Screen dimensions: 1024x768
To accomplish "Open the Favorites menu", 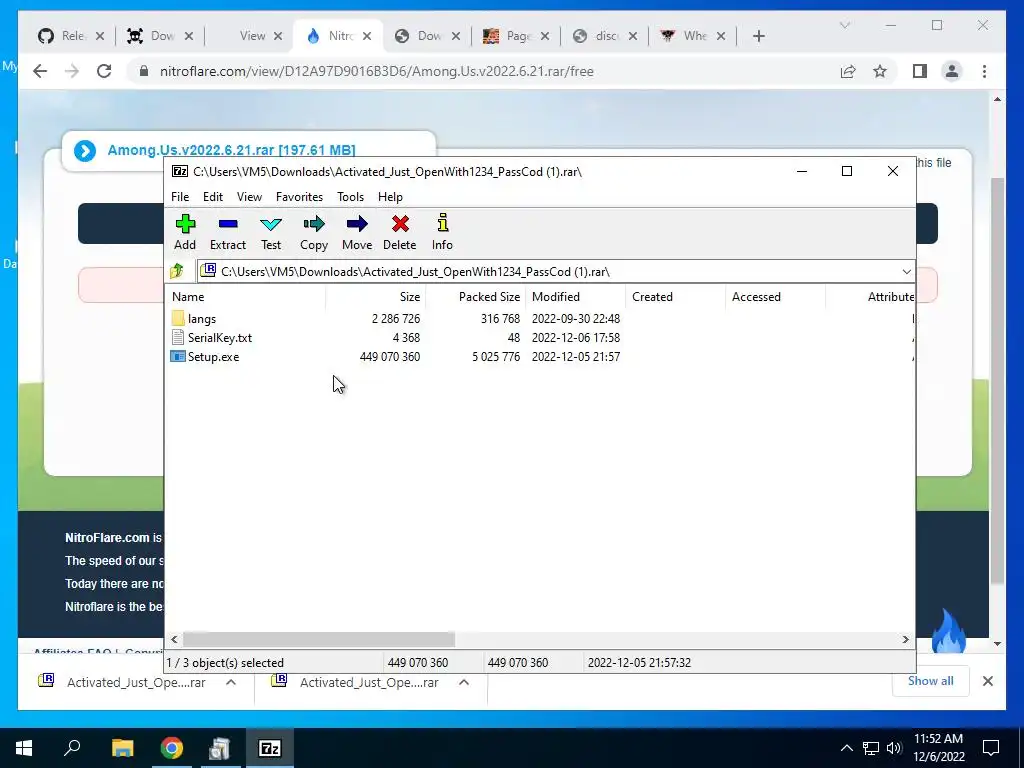I will [x=299, y=197].
